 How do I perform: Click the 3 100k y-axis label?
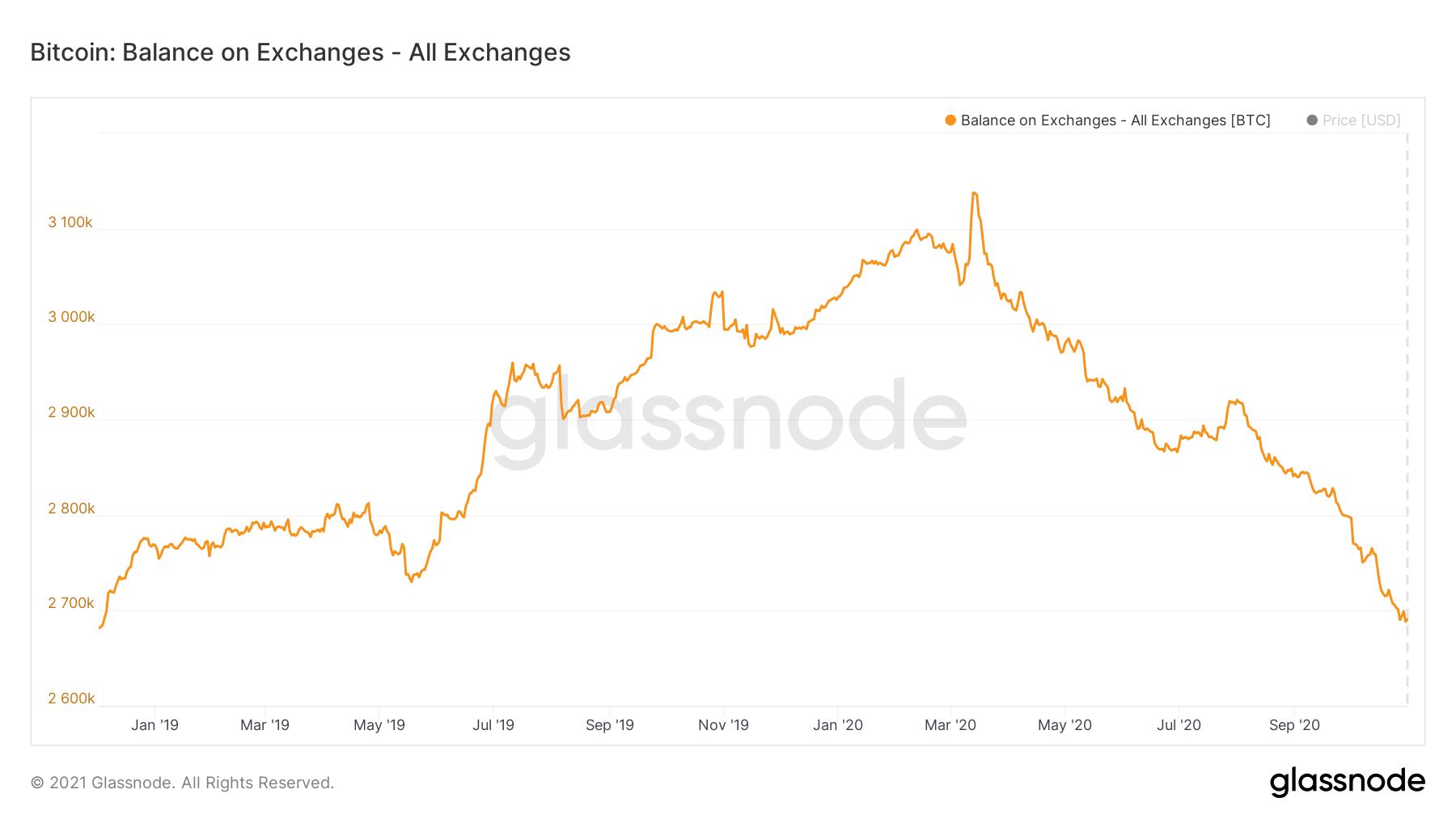coord(71,222)
